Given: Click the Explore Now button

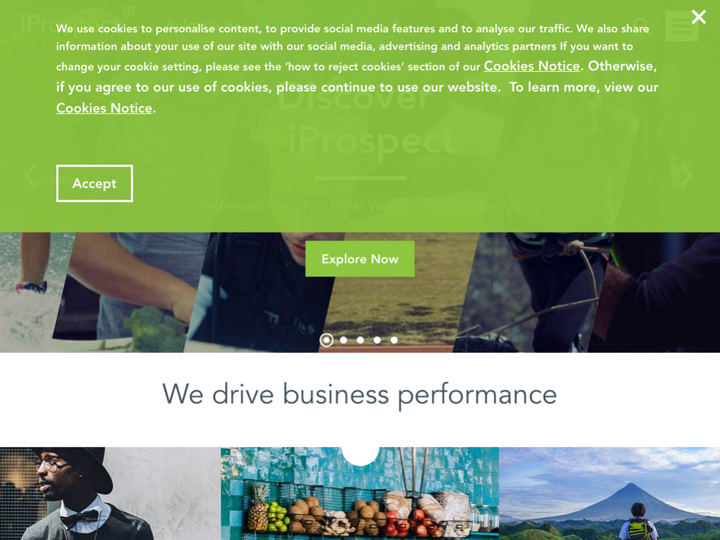Looking at the screenshot, I should [x=360, y=259].
